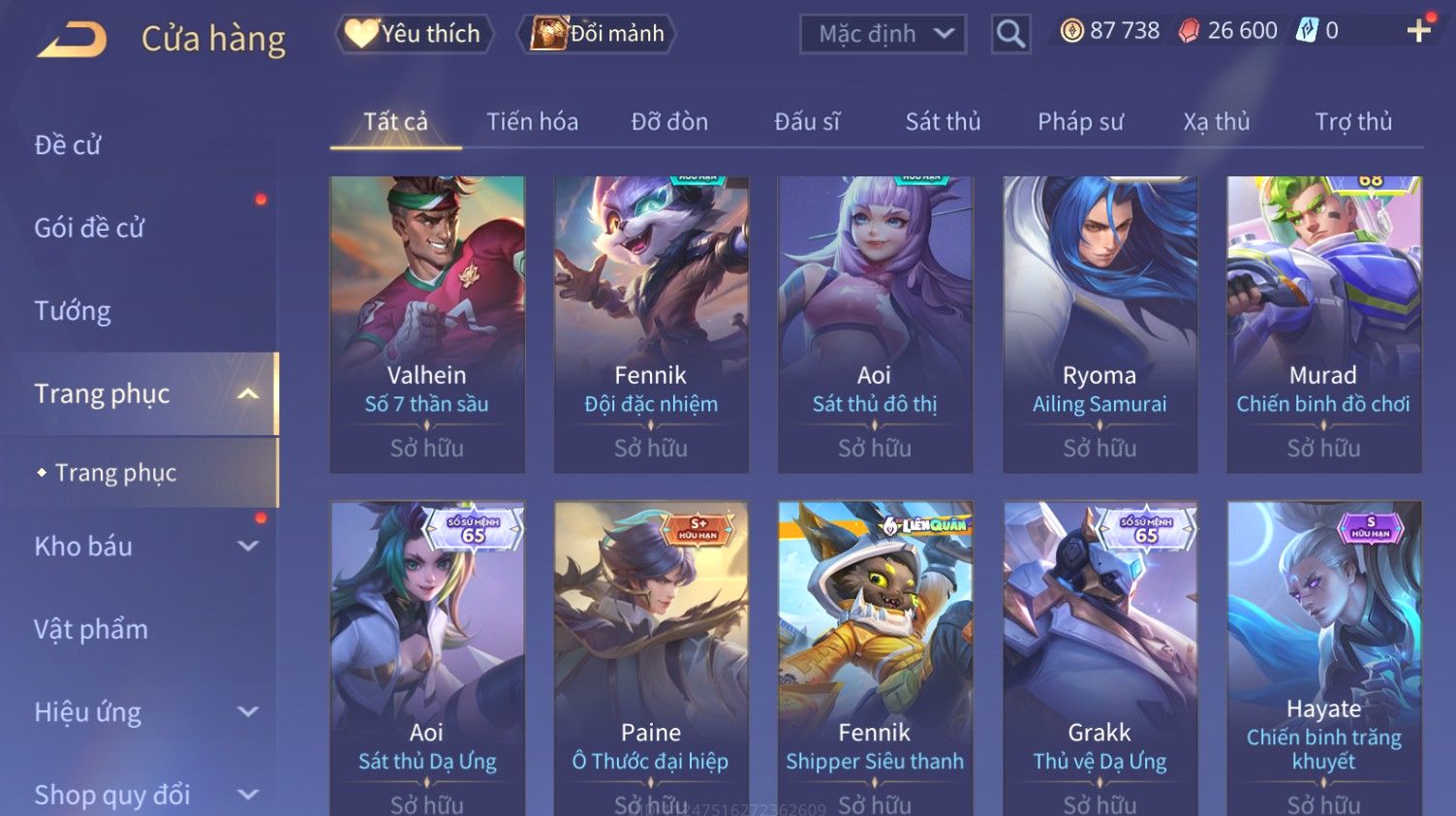Tap the red gem currency icon
Viewport: 1456px width, 816px height.
(x=1189, y=31)
